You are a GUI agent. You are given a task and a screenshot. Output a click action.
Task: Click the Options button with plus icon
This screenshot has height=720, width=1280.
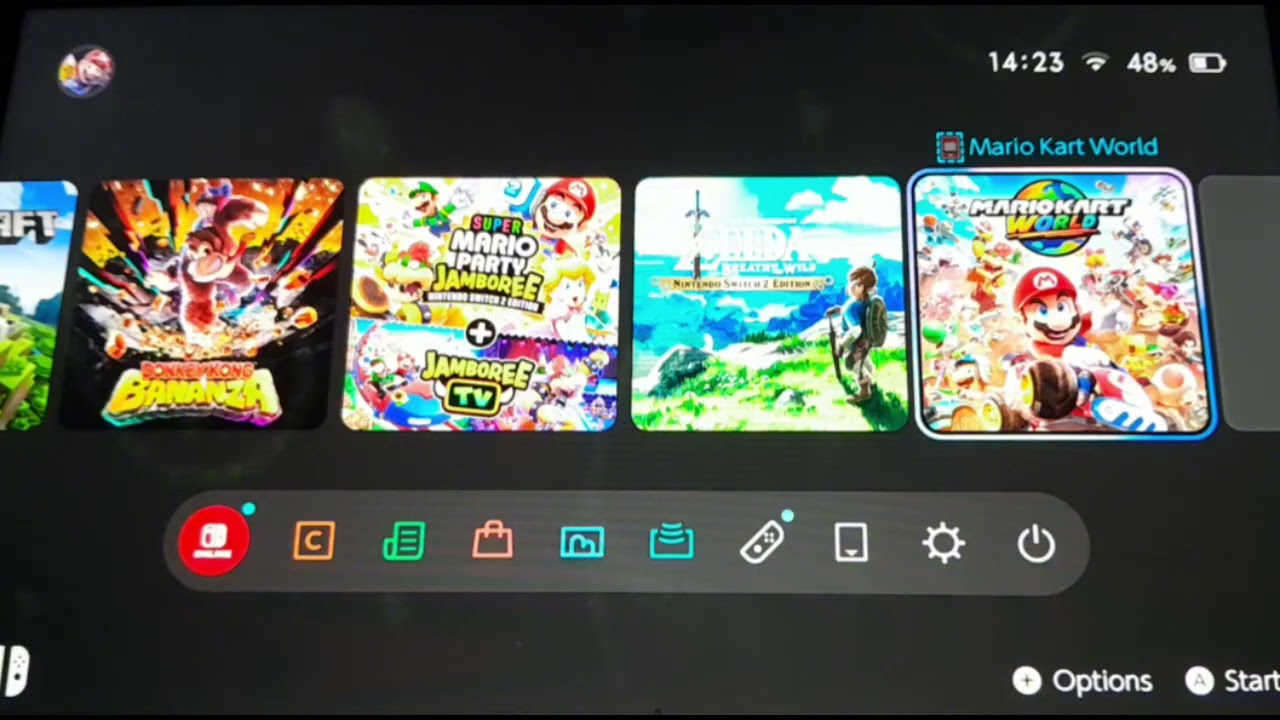1082,681
